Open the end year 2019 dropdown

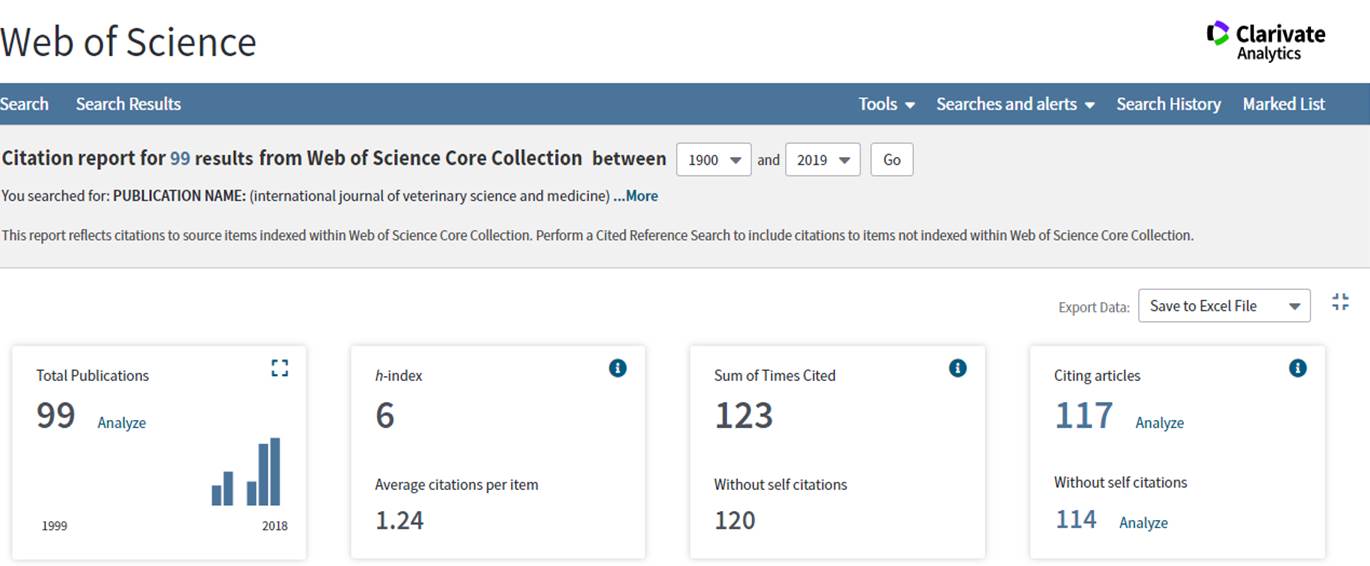823,160
